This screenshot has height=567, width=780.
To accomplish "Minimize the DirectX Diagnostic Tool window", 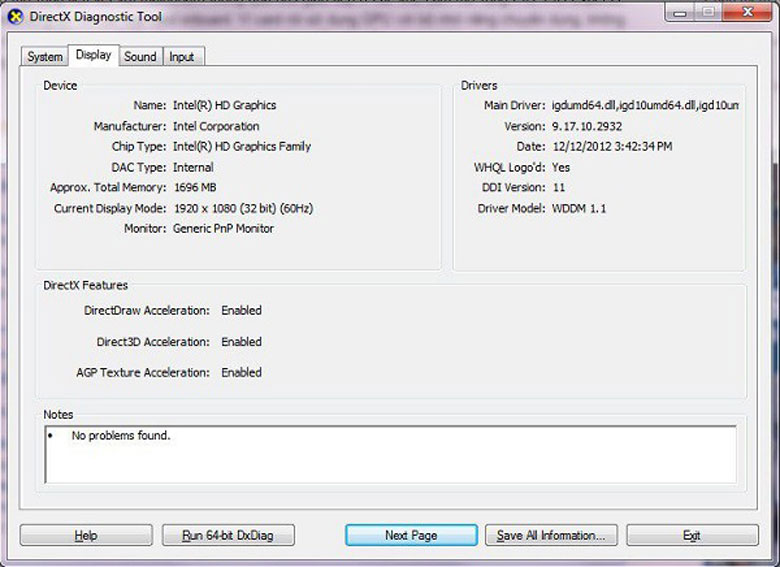I will [x=681, y=11].
